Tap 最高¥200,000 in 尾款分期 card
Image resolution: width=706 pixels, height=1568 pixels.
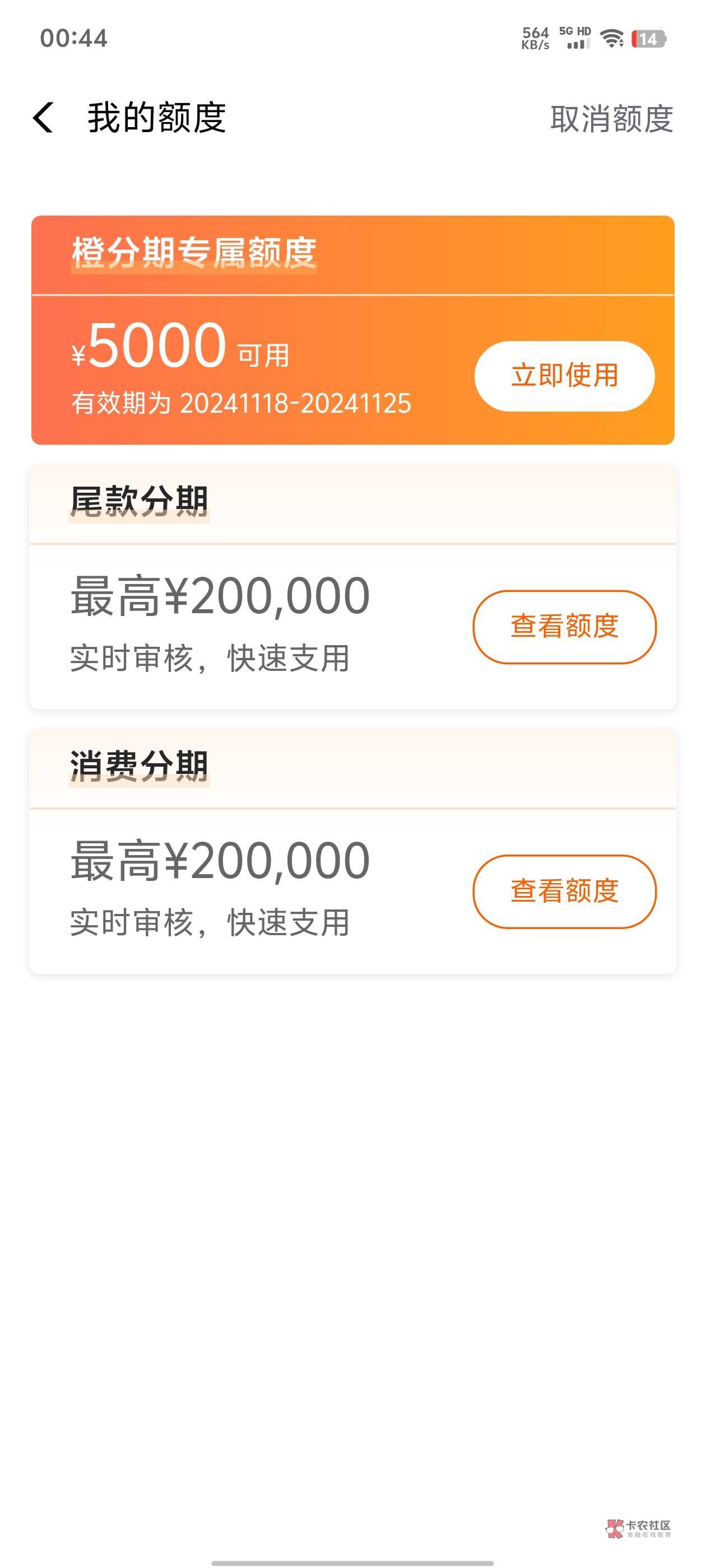click(x=220, y=596)
